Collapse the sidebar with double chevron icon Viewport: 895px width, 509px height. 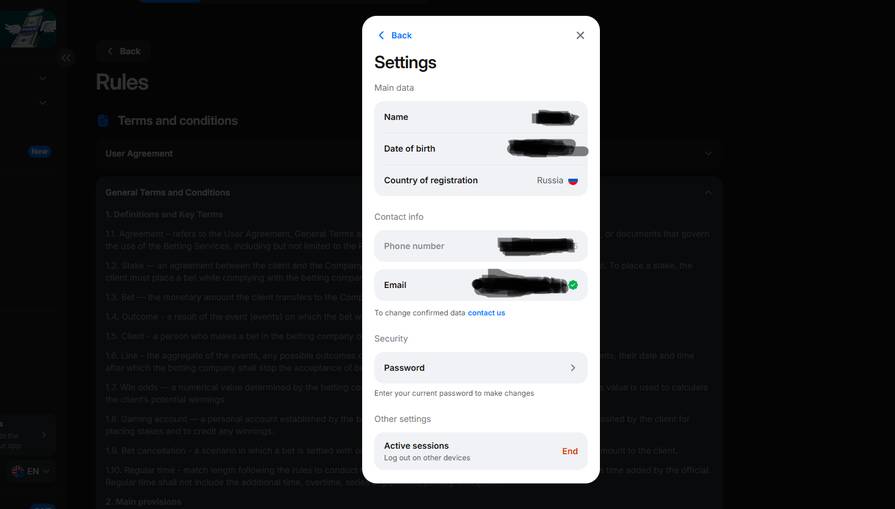tap(66, 58)
